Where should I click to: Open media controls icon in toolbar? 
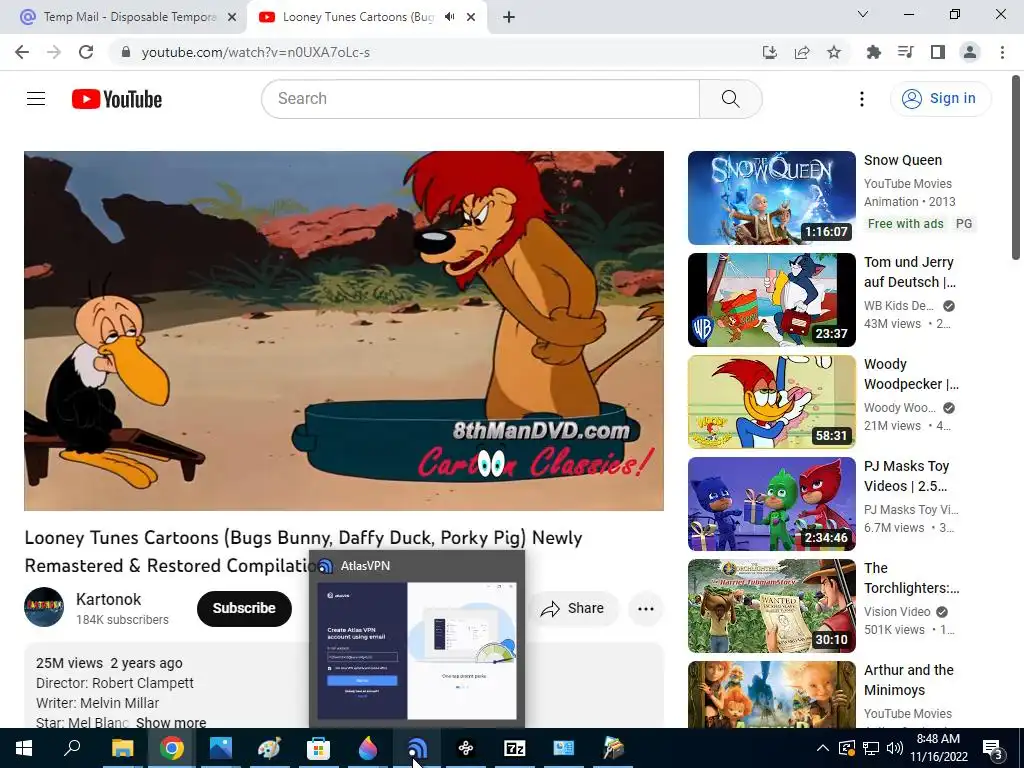tap(905, 52)
